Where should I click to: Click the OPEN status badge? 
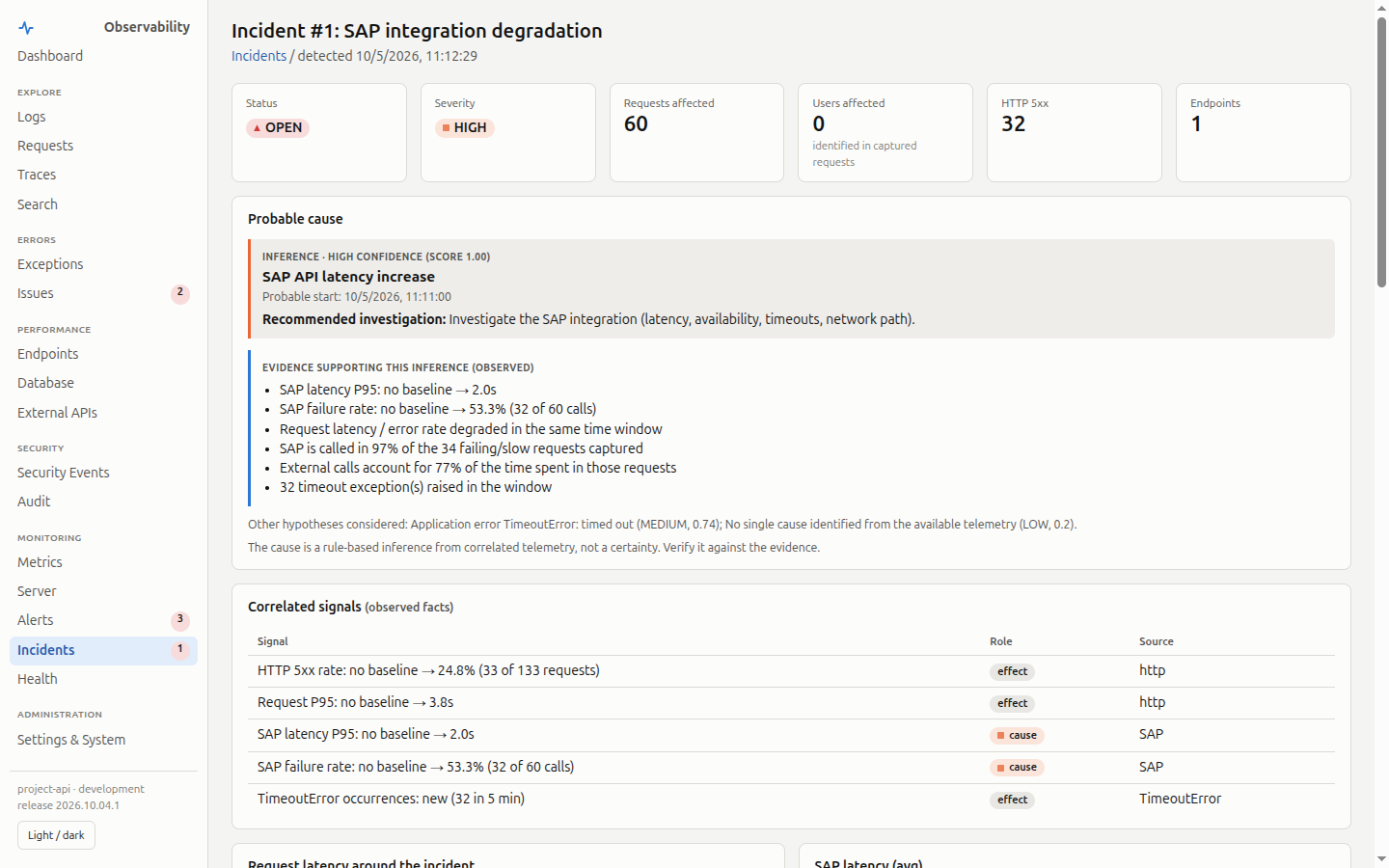point(278,127)
